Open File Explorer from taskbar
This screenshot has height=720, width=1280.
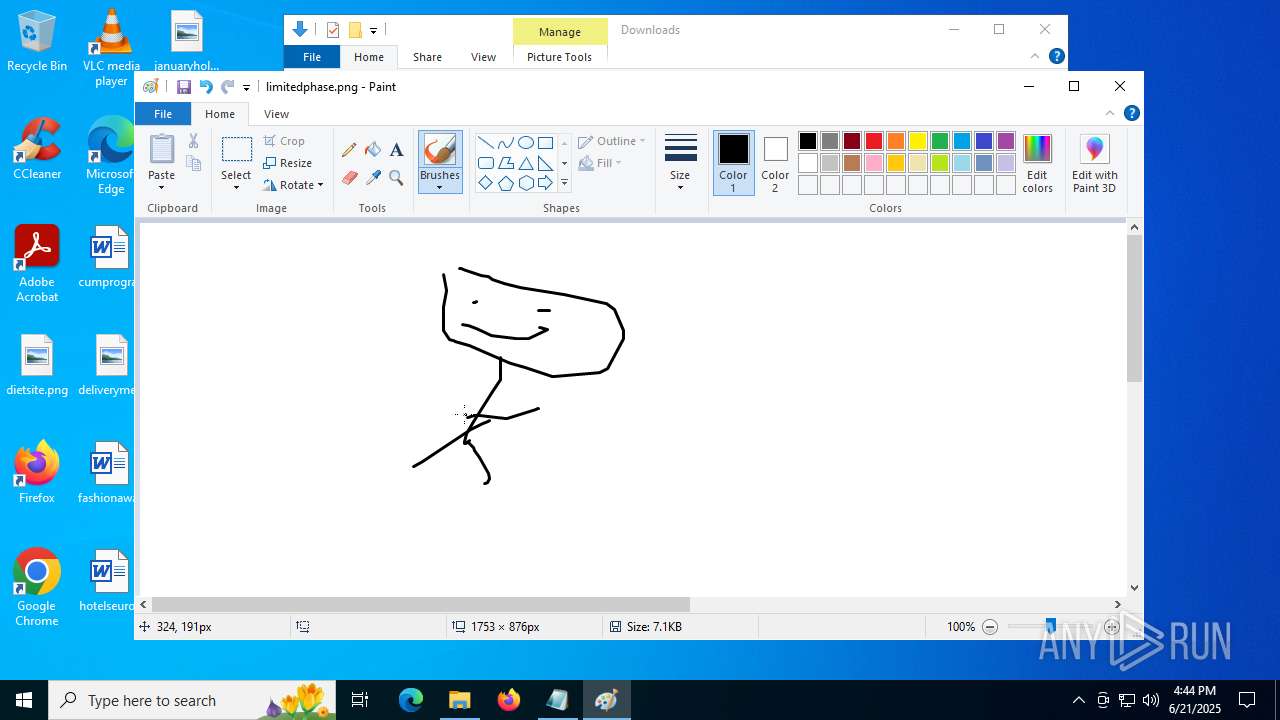459,700
